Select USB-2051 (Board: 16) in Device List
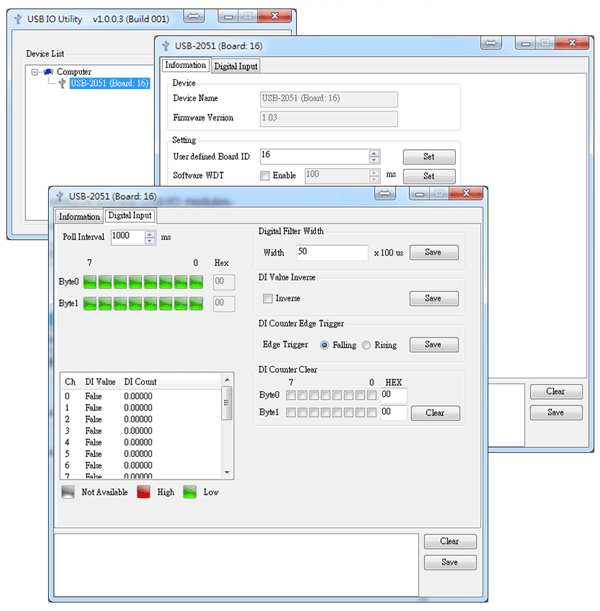600x611 pixels. click(109, 83)
